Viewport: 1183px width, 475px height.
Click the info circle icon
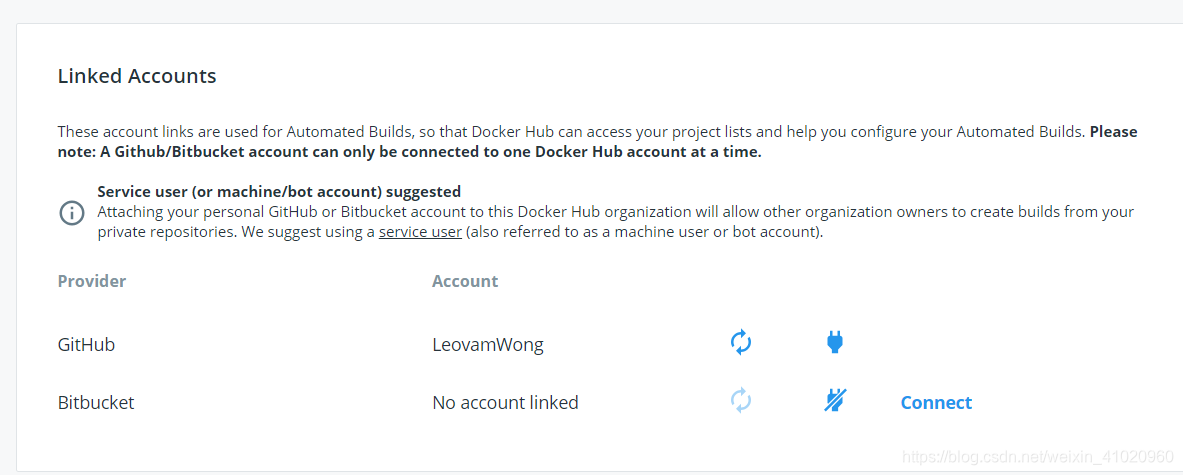click(72, 213)
